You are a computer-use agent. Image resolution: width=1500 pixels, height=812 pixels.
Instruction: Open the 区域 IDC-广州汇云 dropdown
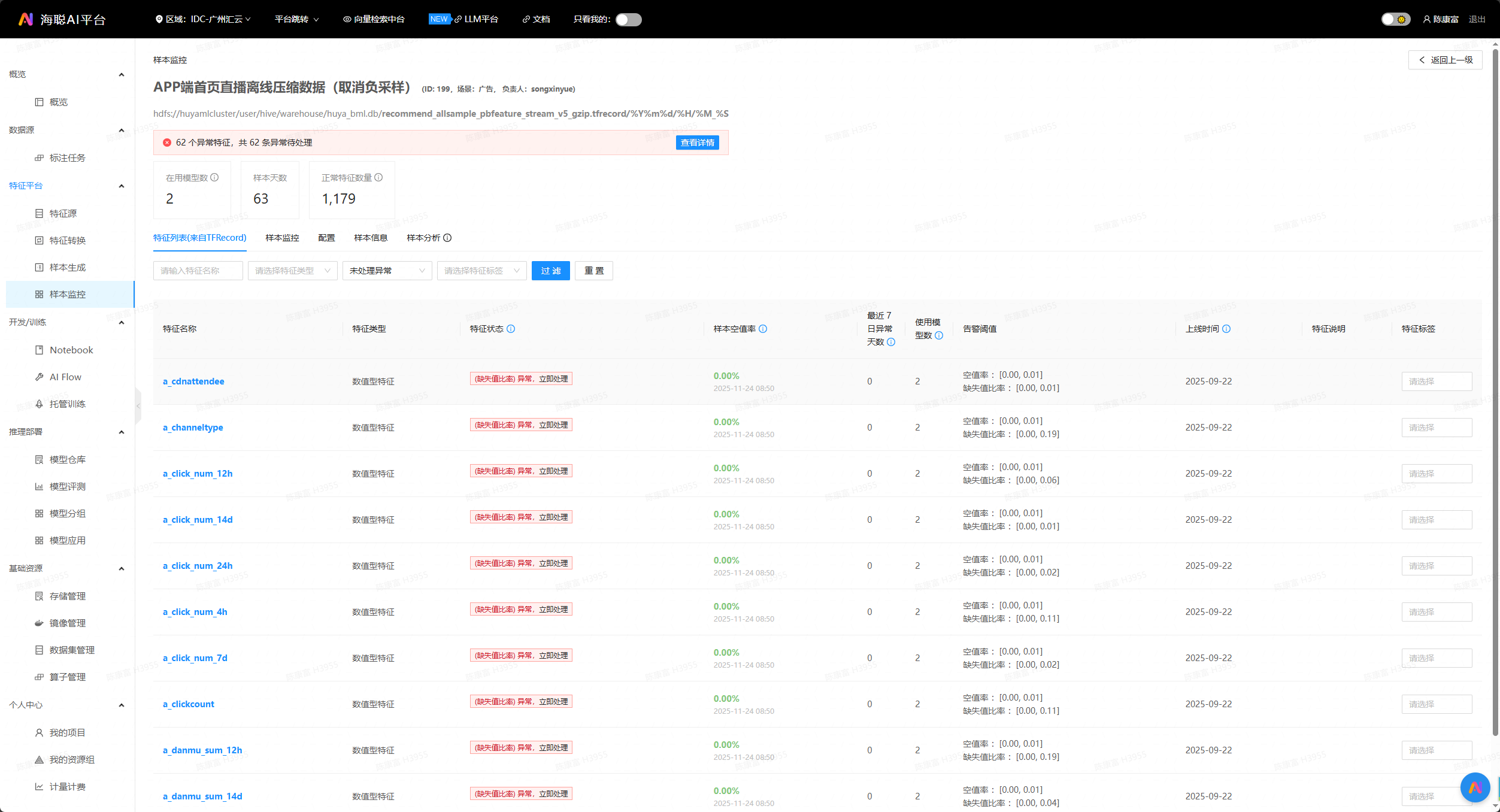point(204,19)
